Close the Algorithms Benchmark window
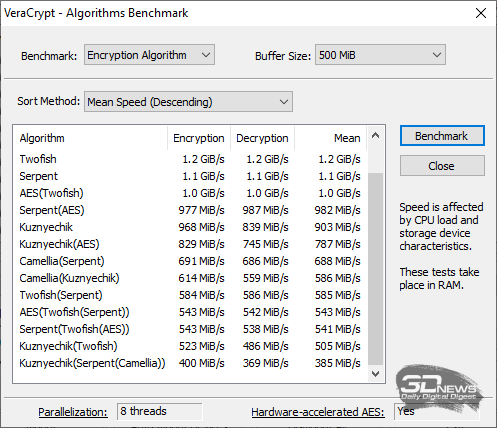The width and height of the screenshot is (497, 428). 481,13
